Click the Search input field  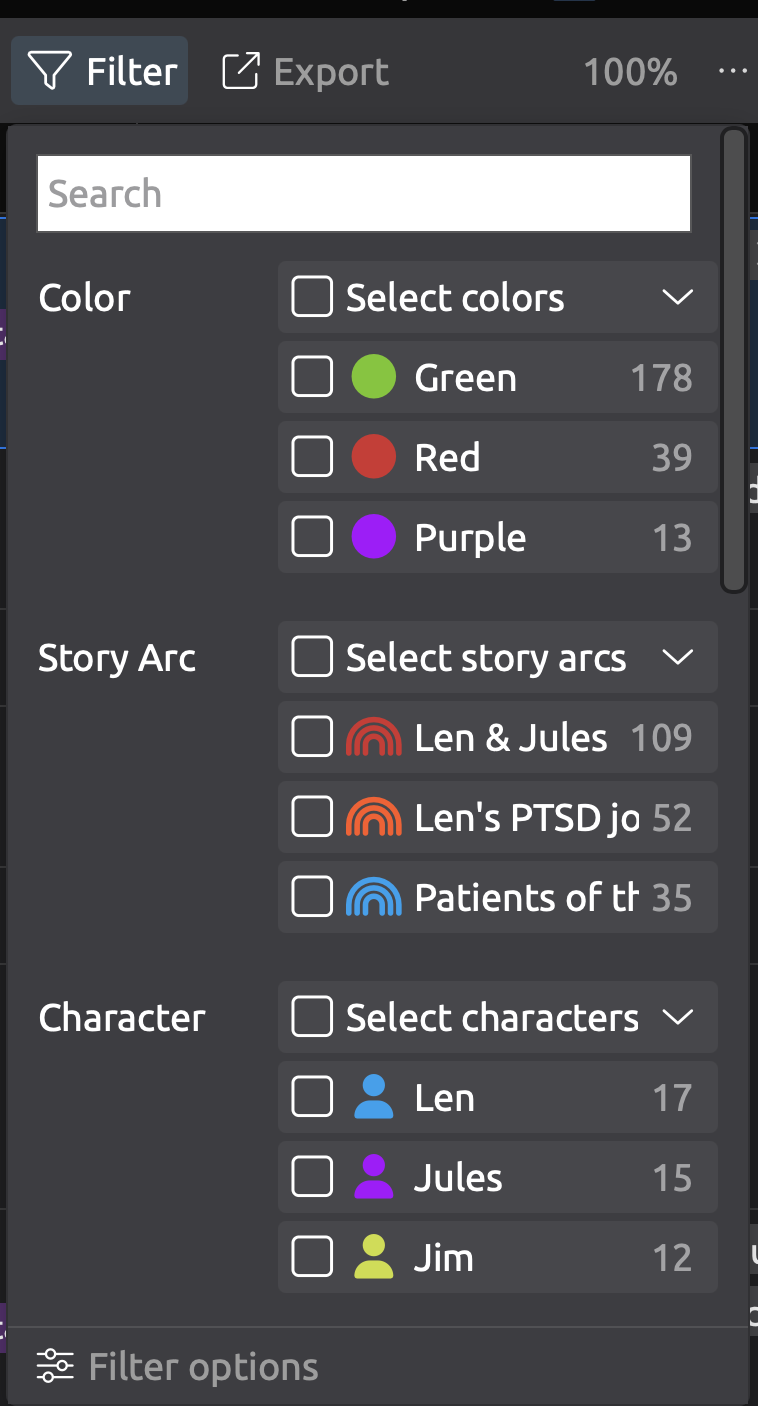(x=364, y=193)
